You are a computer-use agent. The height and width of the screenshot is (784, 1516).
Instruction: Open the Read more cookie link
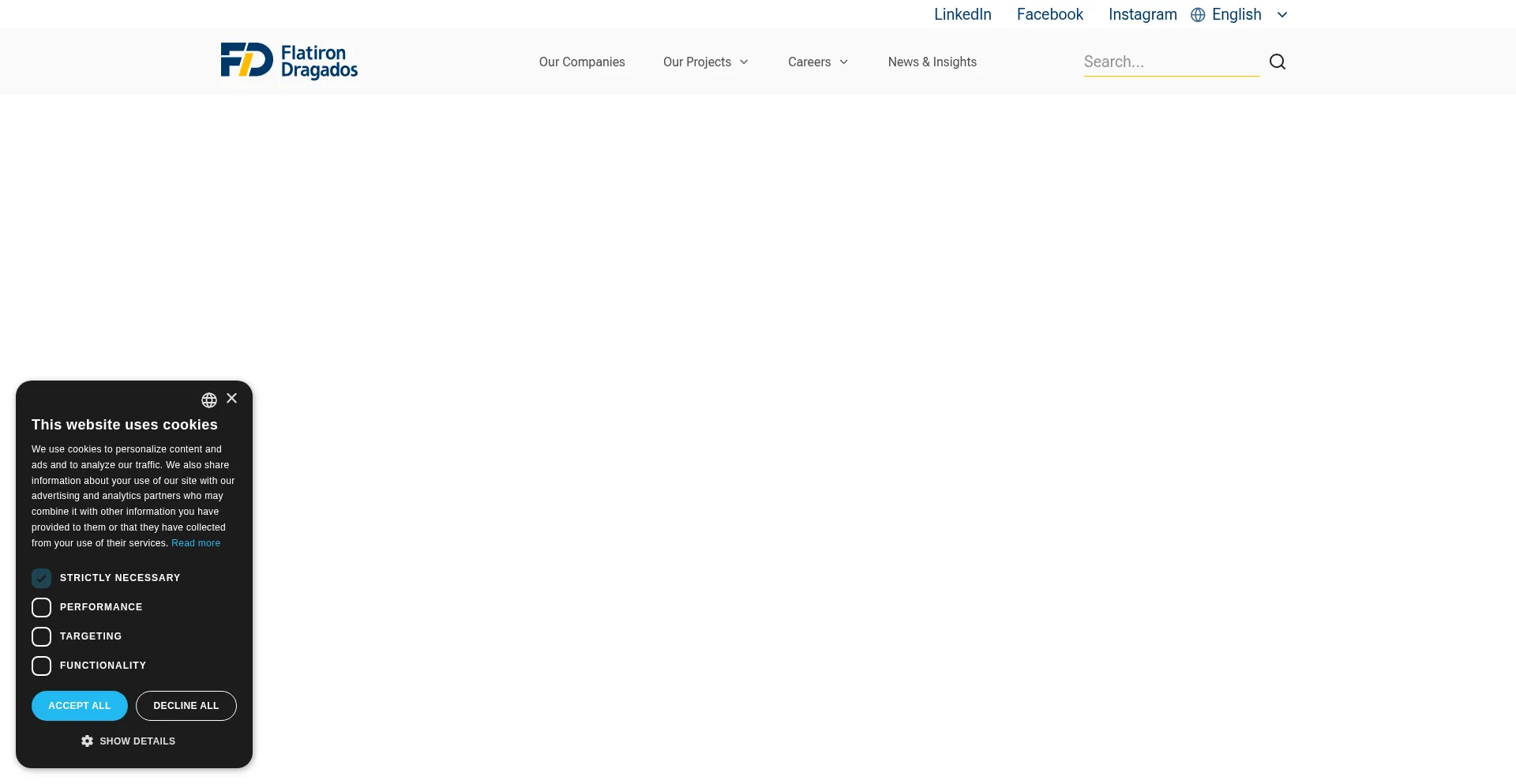[196, 543]
